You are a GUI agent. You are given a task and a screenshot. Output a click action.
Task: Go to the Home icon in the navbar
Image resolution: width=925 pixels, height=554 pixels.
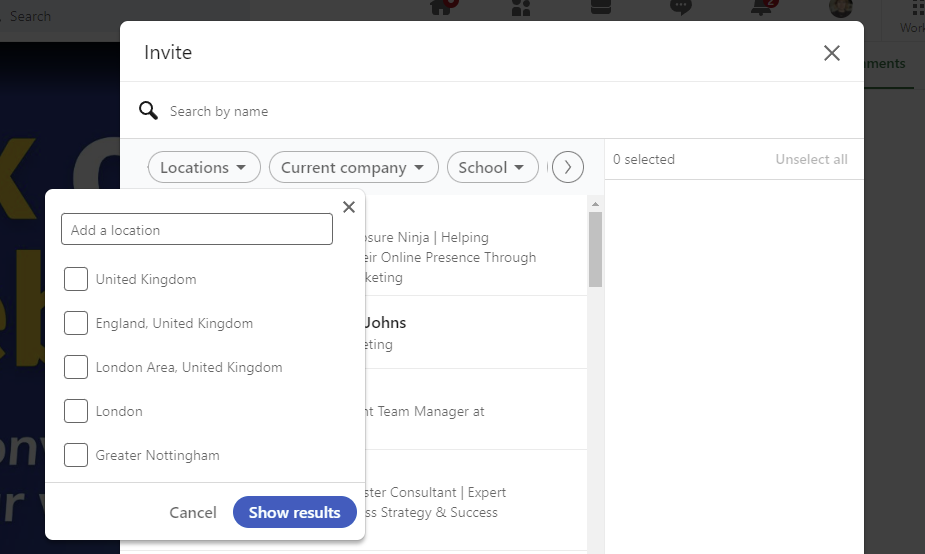point(442,6)
